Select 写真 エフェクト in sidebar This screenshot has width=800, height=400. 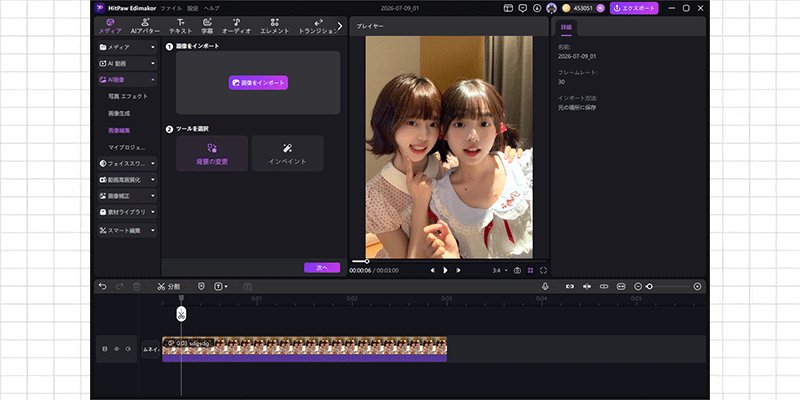pyautogui.click(x=128, y=96)
